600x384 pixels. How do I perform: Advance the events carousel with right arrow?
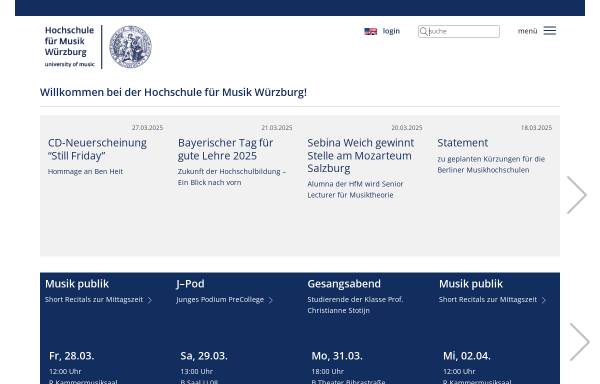[579, 342]
